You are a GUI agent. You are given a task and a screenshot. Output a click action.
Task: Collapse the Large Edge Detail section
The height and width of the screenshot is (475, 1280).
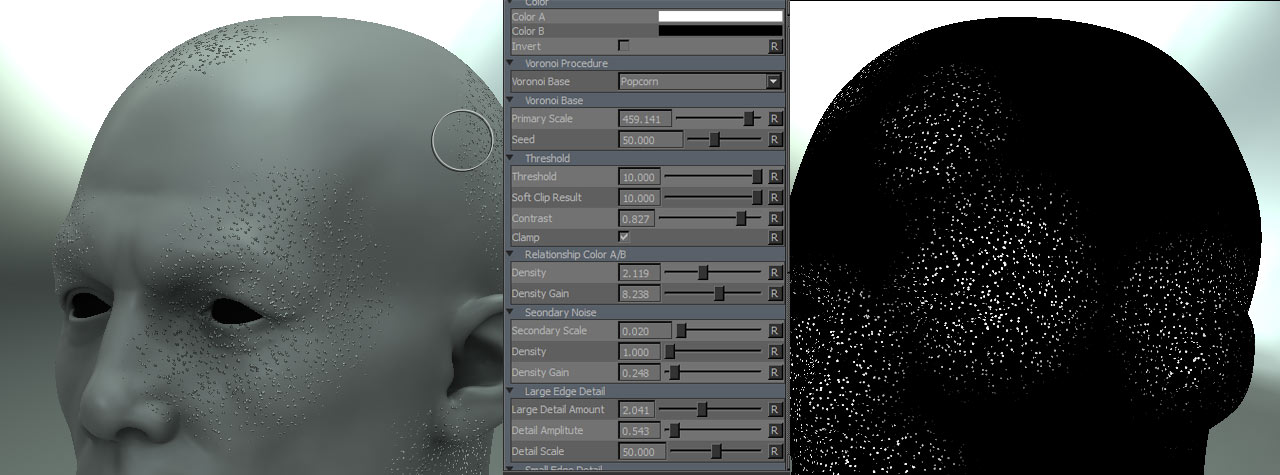[512, 391]
